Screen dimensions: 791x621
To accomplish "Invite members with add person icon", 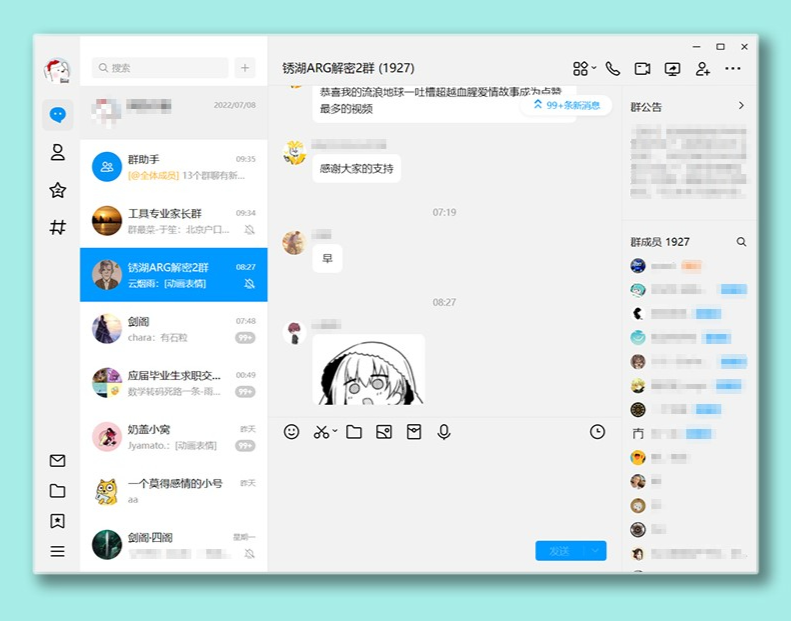I will pyautogui.click(x=703, y=69).
